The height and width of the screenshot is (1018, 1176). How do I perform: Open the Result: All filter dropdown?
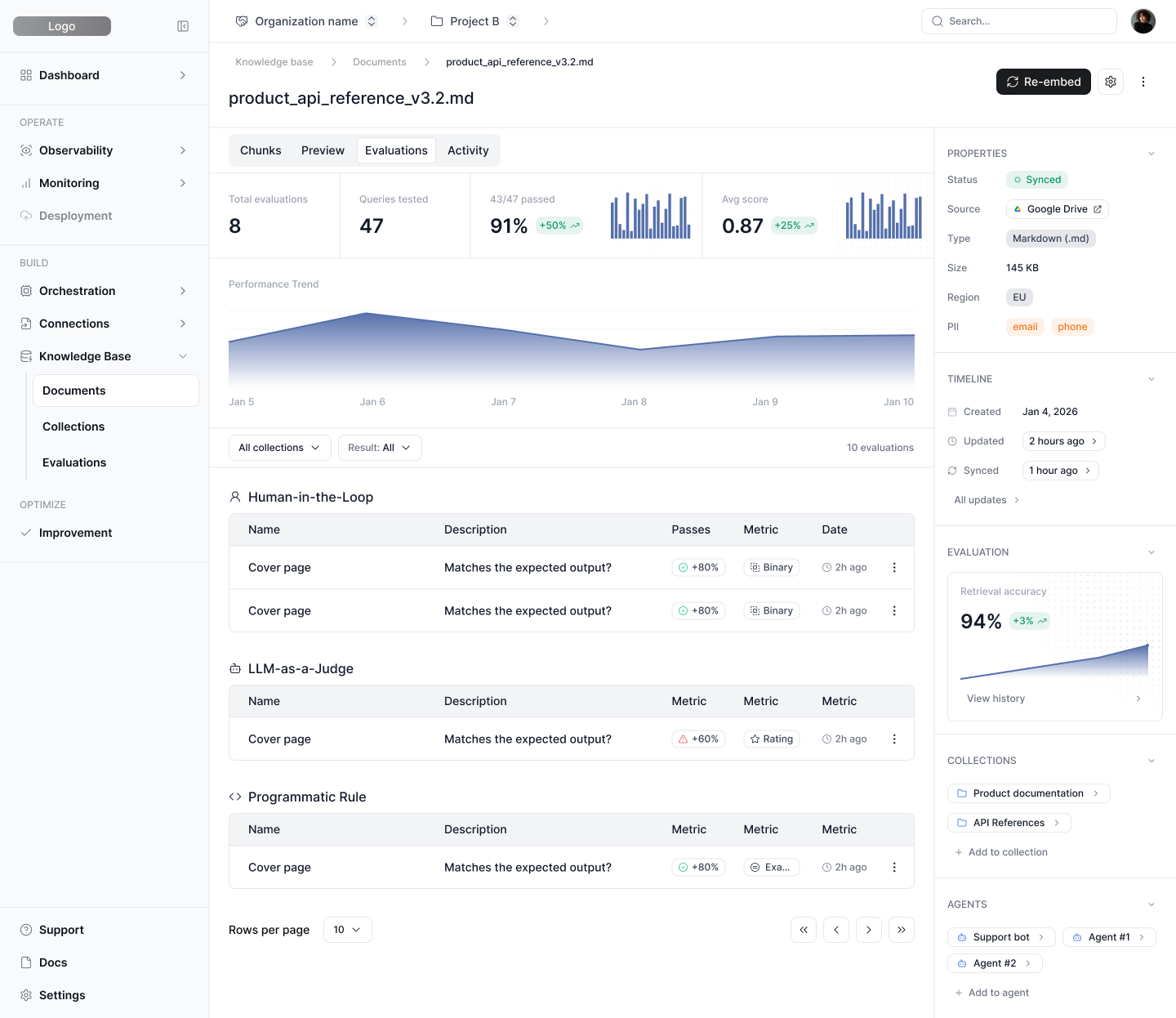pos(380,448)
